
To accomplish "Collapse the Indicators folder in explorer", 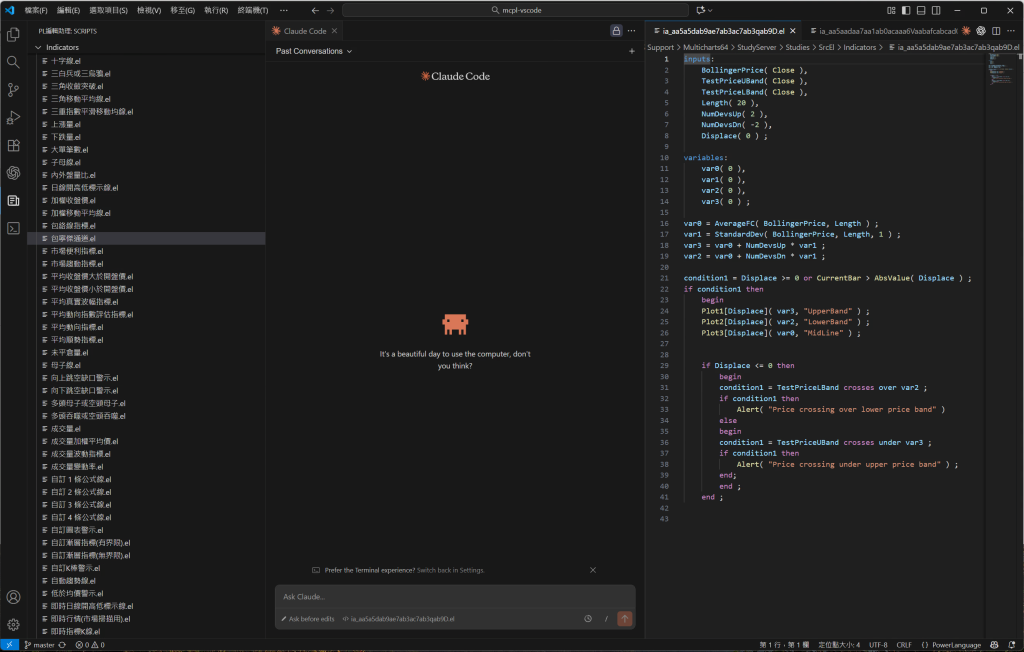I will point(62,47).
